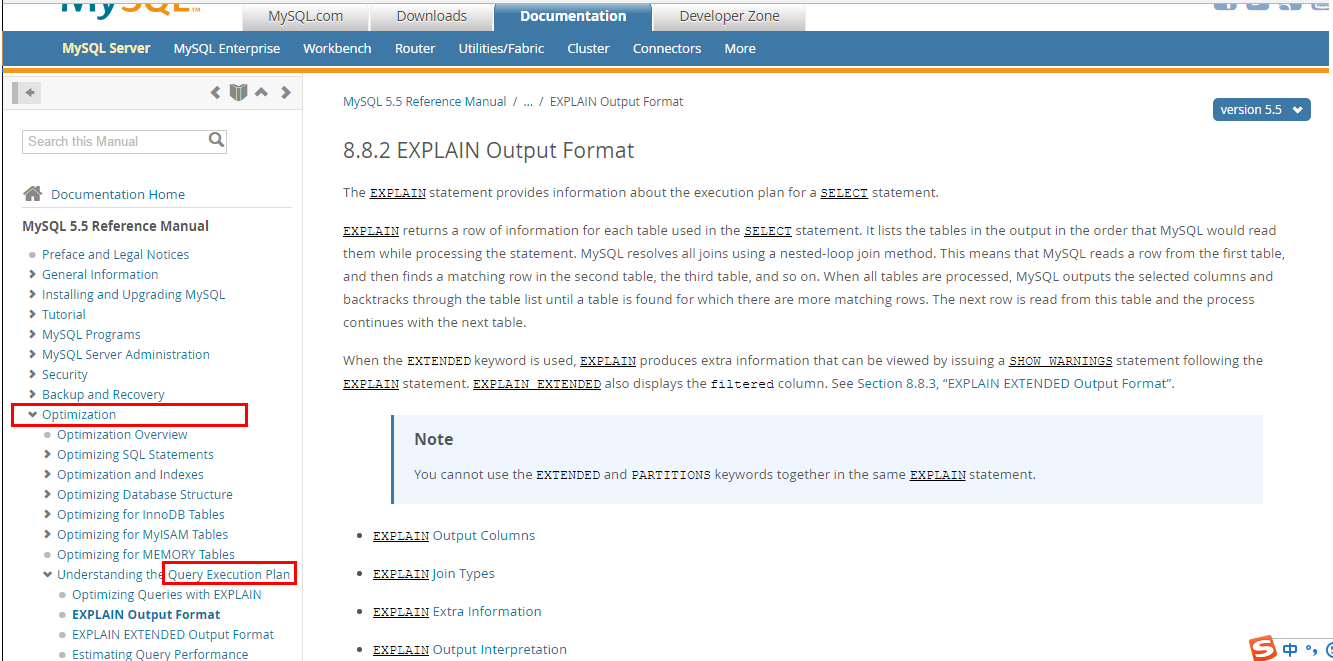Image resolution: width=1333 pixels, height=661 pixels.
Task: Open Optimizing Queries with EXPLAIN
Action: click(167, 594)
